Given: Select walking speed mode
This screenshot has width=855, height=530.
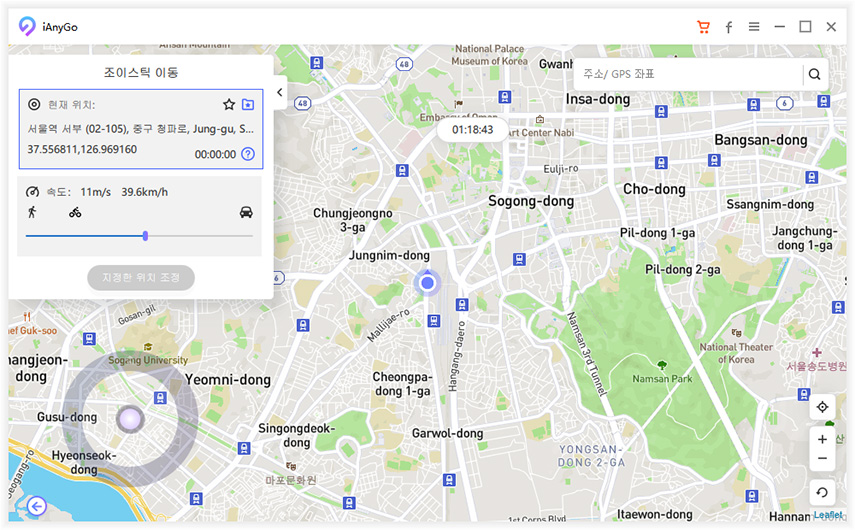Looking at the screenshot, I should click(x=33, y=212).
